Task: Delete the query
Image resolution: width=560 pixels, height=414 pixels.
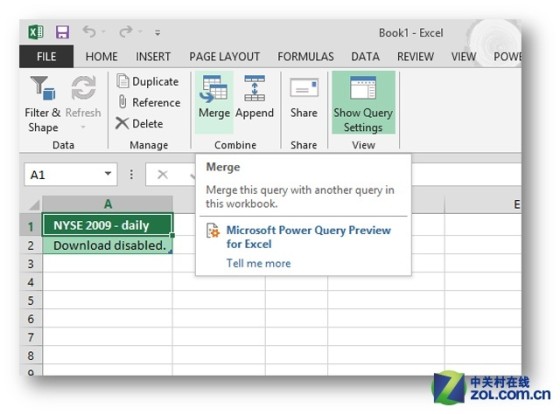Action: (139, 124)
